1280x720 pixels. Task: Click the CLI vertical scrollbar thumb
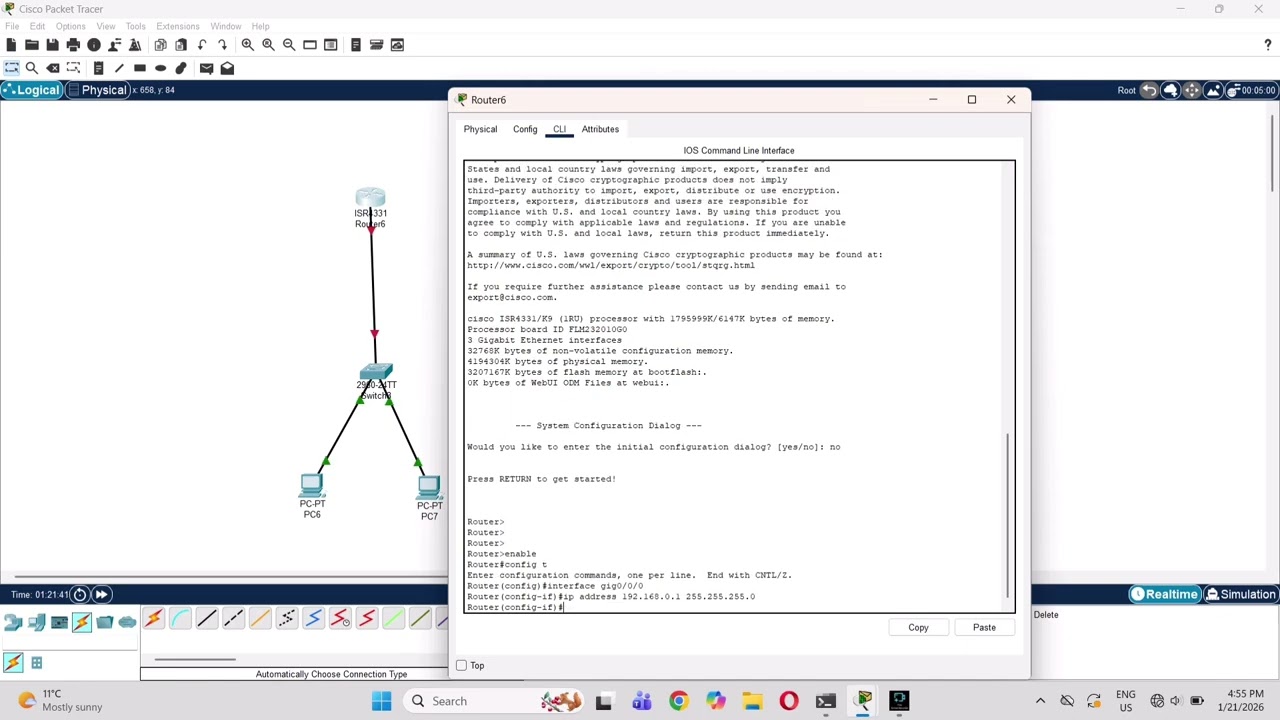coord(1008,515)
